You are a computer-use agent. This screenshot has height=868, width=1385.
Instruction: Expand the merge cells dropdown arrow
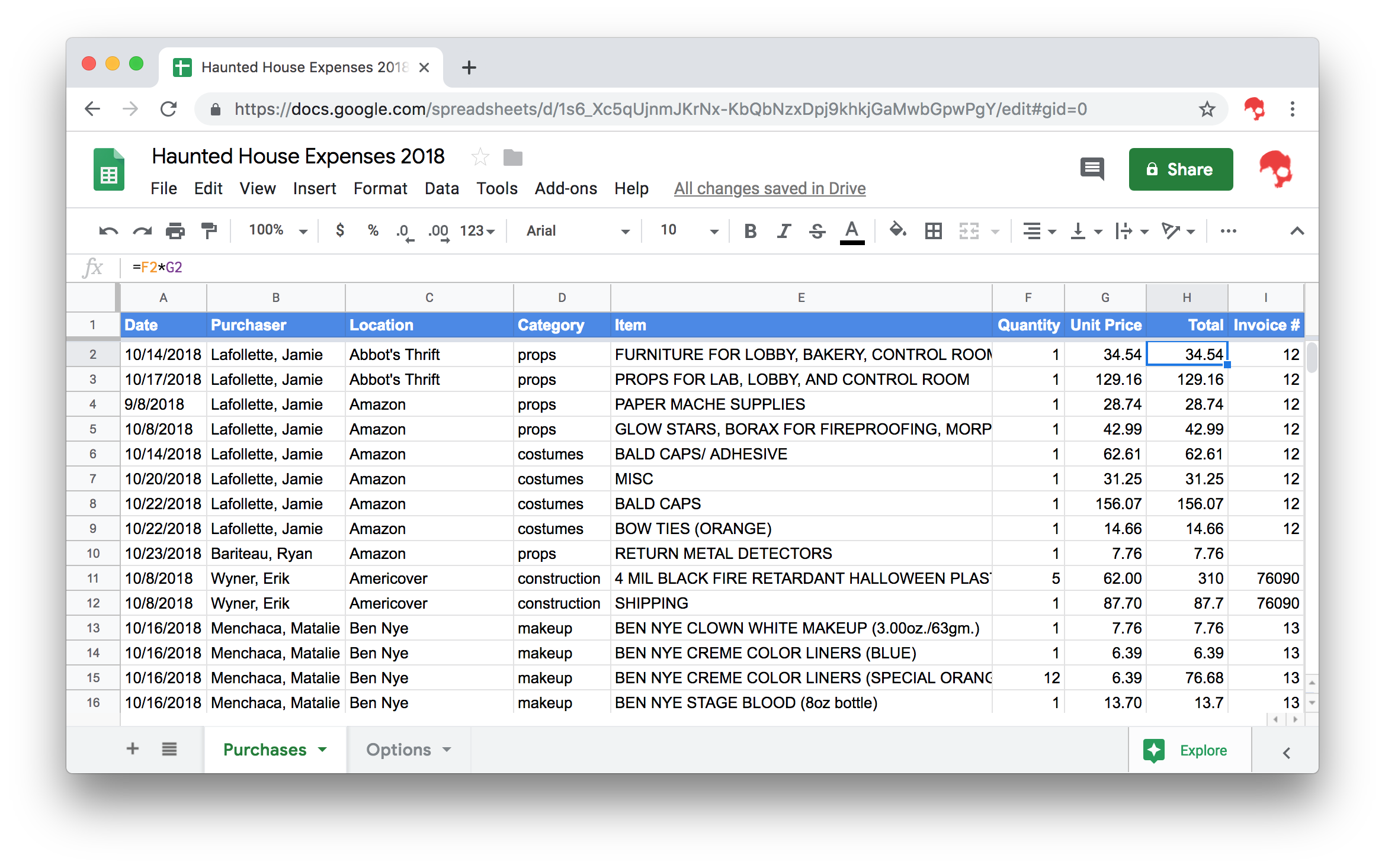[x=996, y=232]
